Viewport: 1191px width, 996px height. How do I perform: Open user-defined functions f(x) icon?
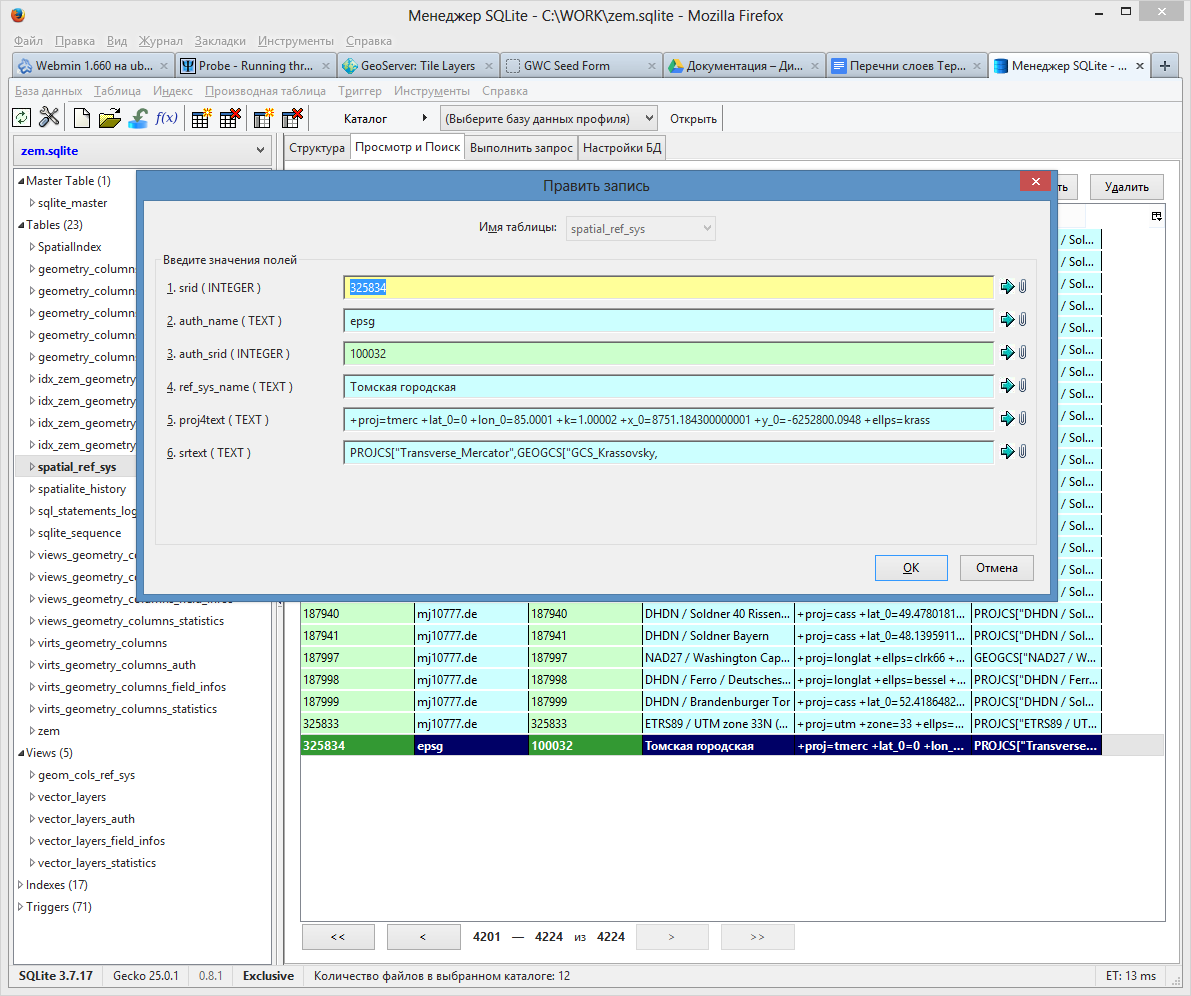166,118
